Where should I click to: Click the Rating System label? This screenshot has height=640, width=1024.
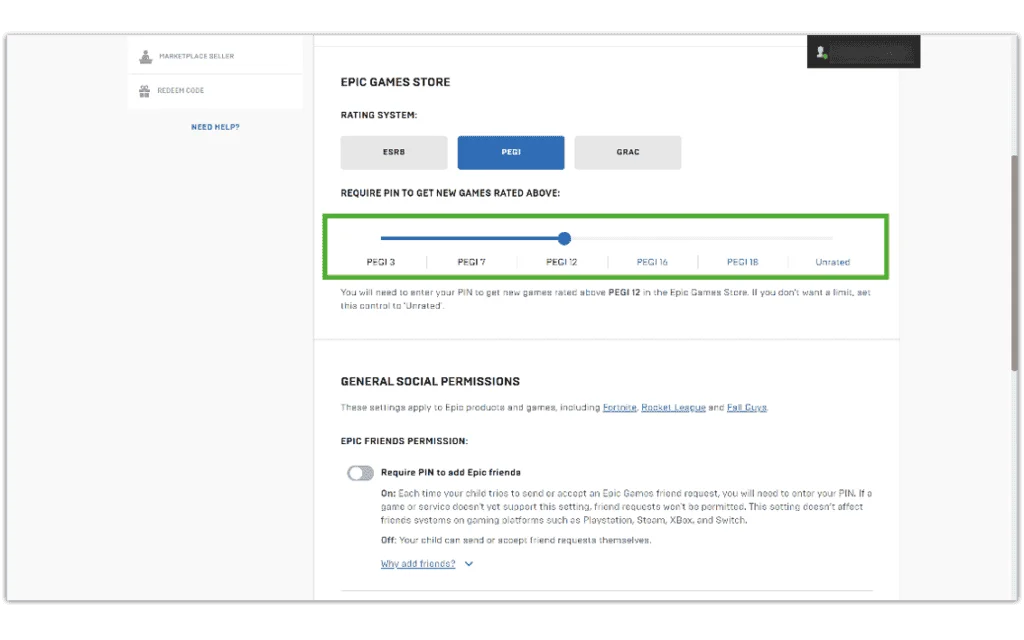tap(379, 115)
